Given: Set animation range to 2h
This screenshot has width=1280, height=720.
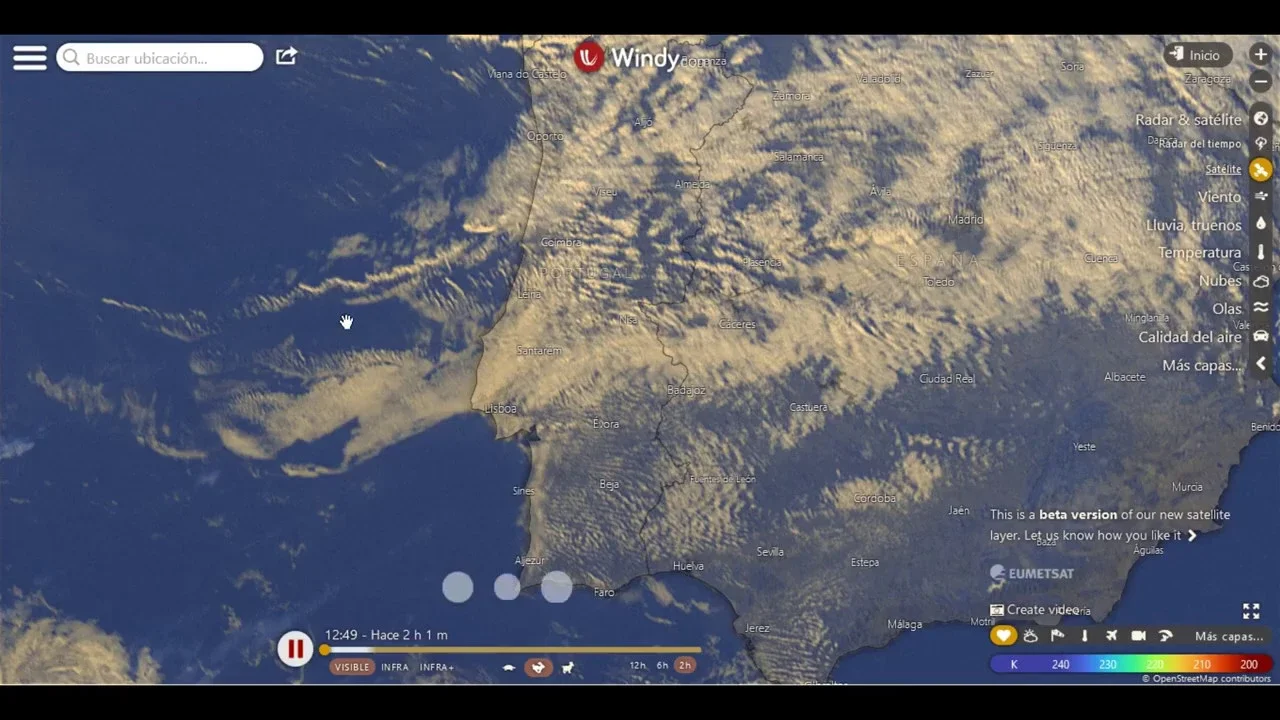Looking at the screenshot, I should 685,665.
